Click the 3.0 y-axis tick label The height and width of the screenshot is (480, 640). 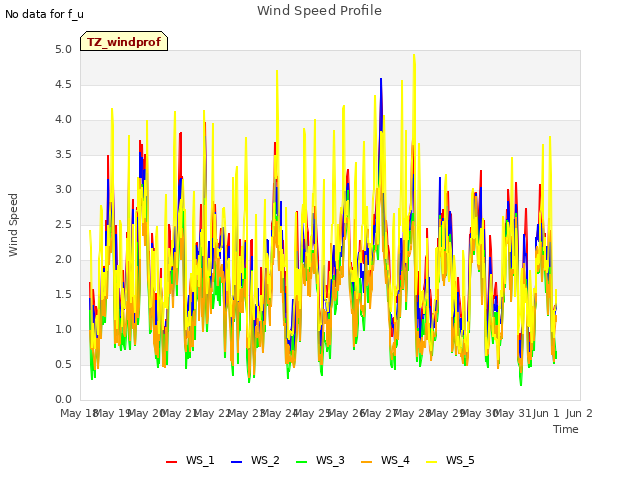[x=63, y=190]
